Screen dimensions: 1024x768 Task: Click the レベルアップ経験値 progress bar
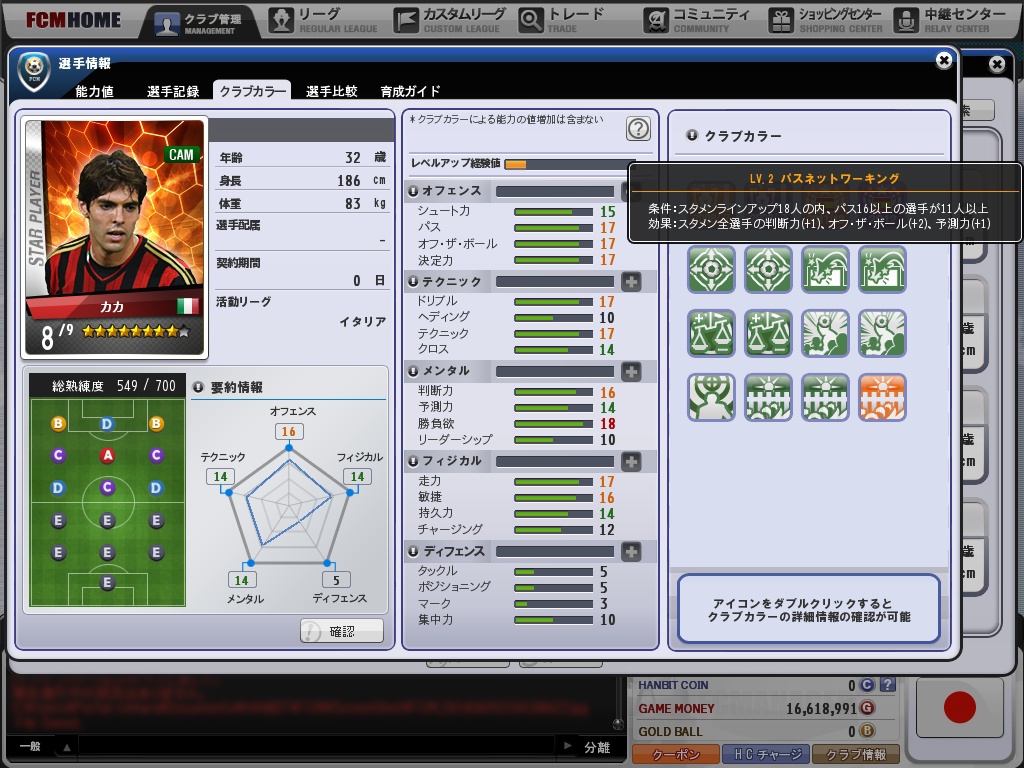point(569,164)
